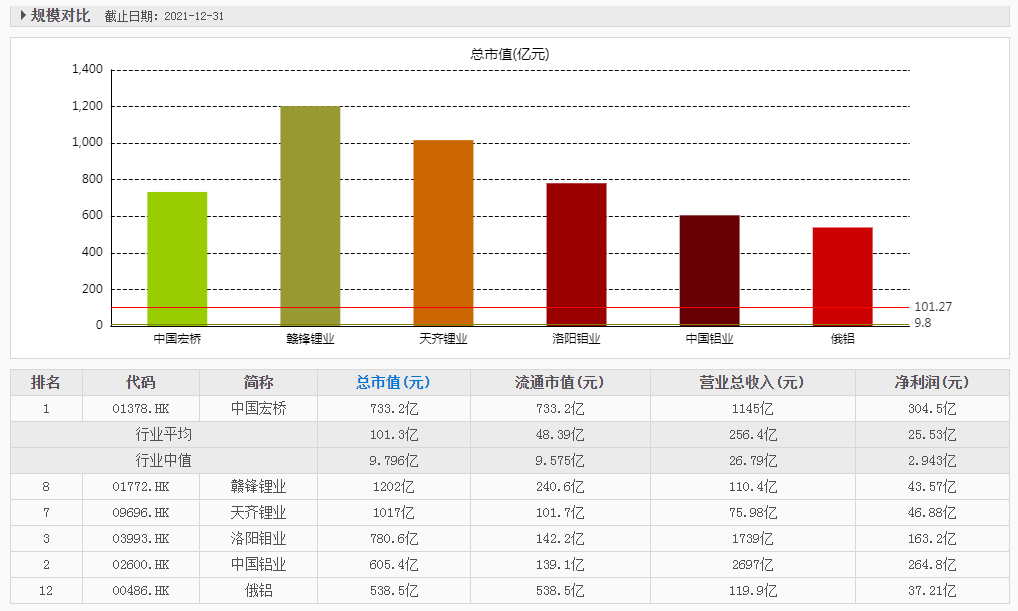Click 洛阳钼业 name in table

click(x=258, y=538)
